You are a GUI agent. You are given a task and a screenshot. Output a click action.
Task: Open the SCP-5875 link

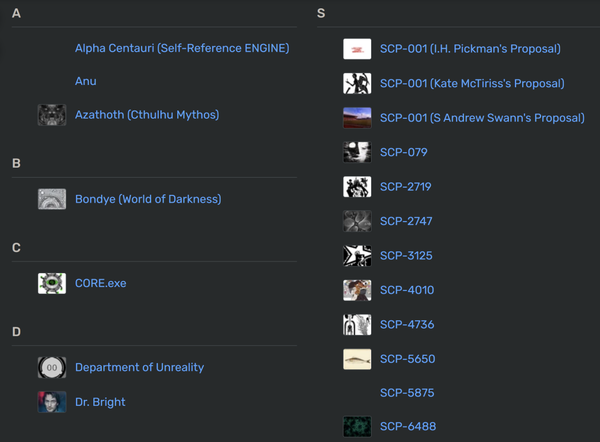click(x=407, y=393)
